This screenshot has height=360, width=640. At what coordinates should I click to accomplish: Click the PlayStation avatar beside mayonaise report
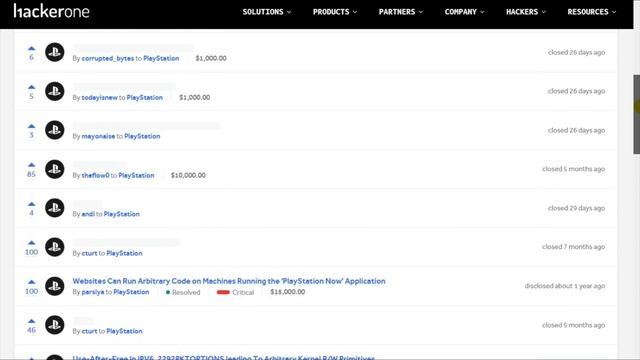[55, 130]
